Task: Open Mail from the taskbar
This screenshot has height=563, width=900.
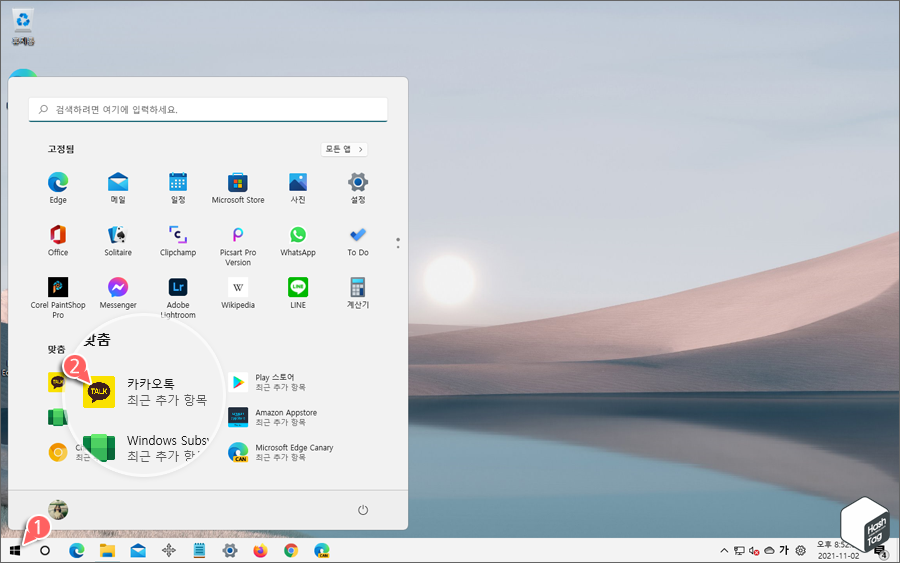Action: (138, 551)
